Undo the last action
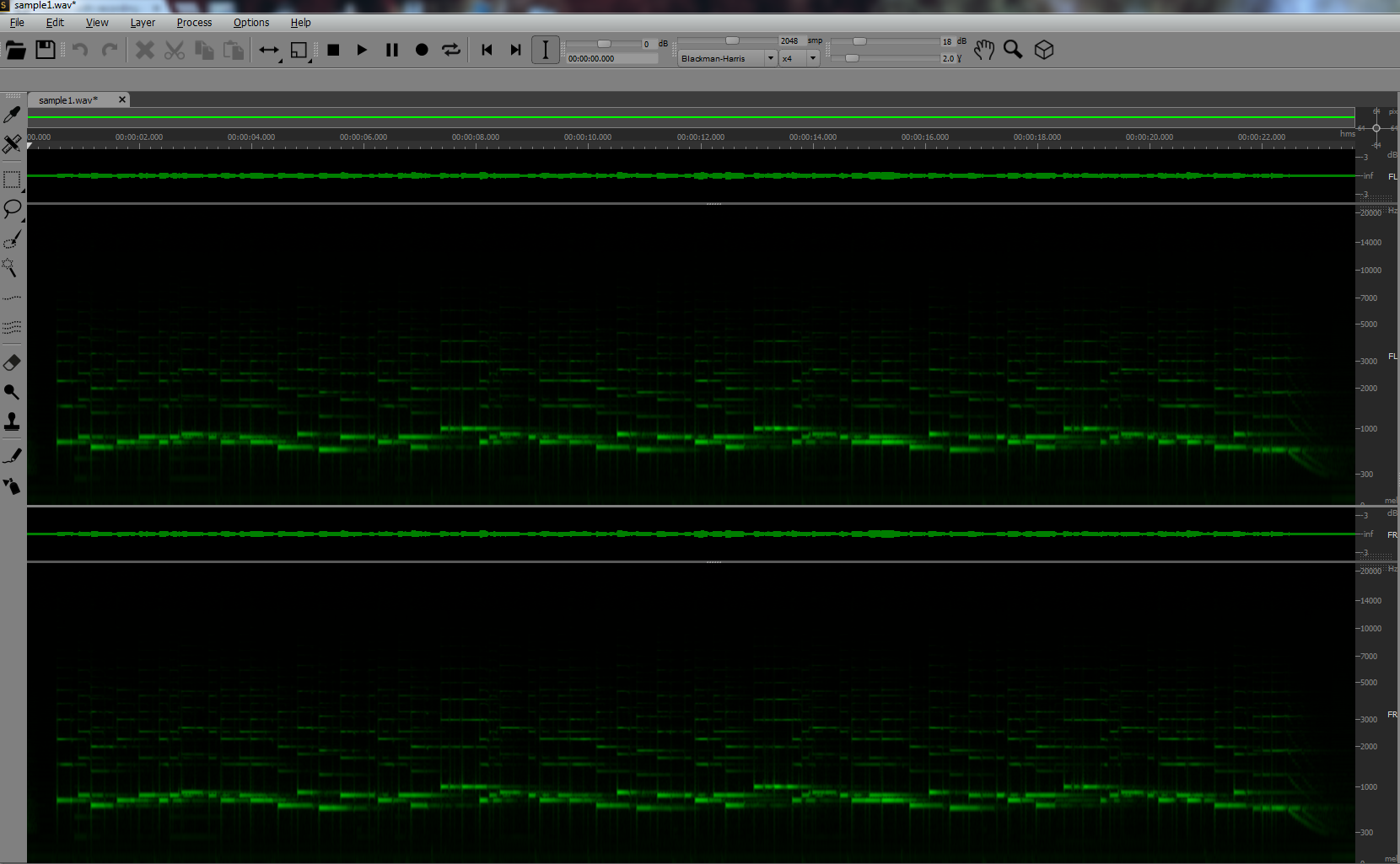 pos(80,51)
